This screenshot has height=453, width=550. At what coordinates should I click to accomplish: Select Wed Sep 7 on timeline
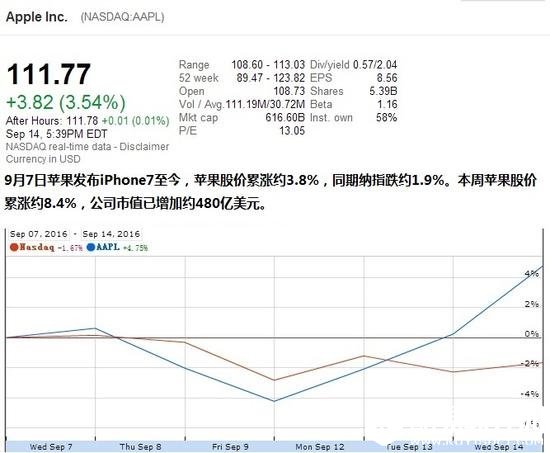(x=51, y=447)
